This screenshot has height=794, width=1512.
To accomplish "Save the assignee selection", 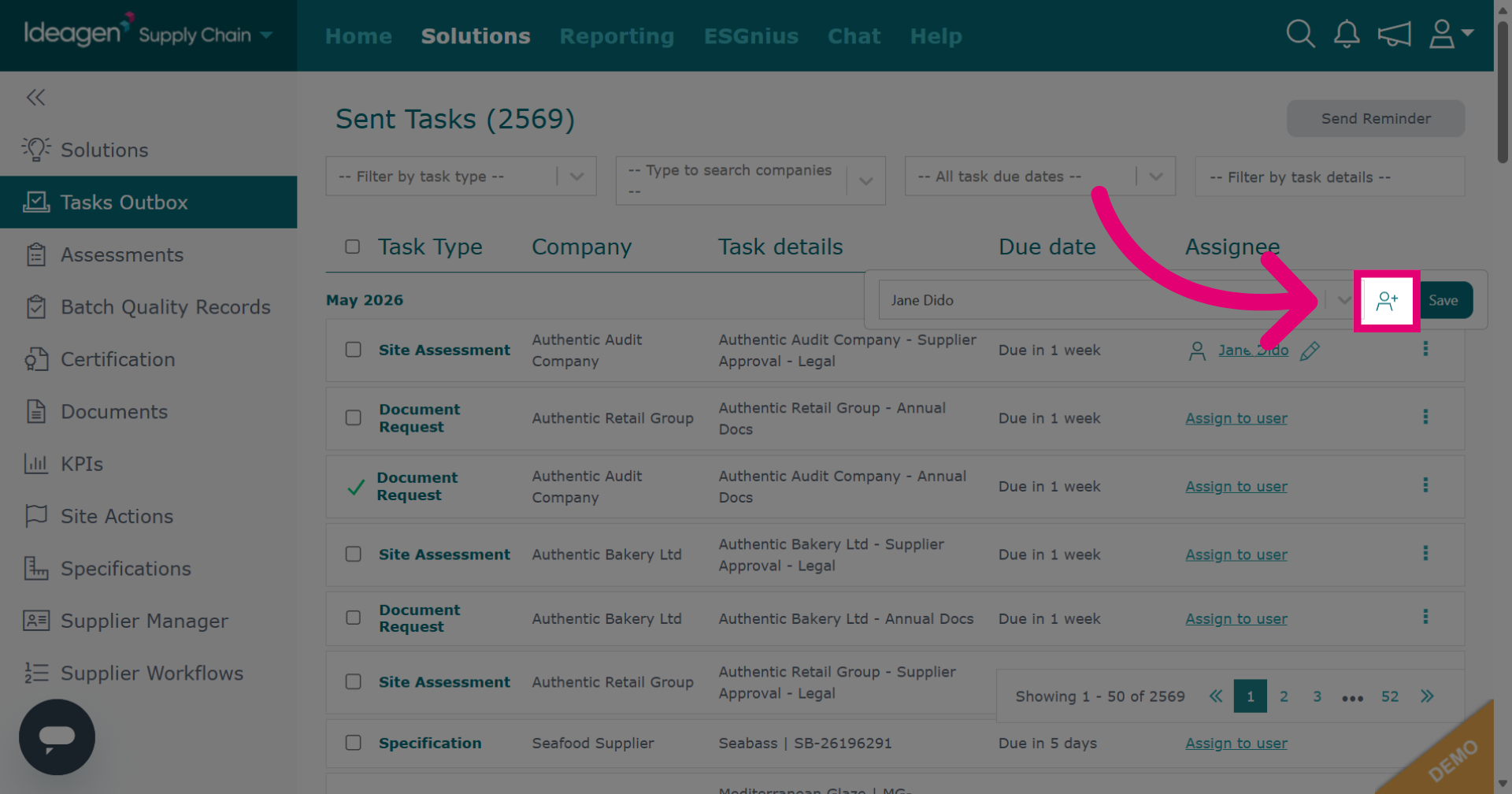I will point(1444,300).
